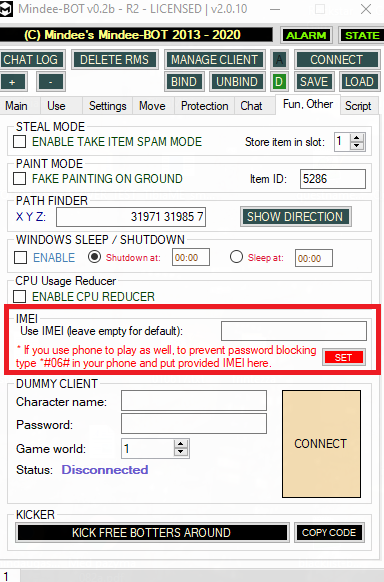The height and width of the screenshot is (582, 384).
Task: Open MANAGE CLIENT
Action: pyautogui.click(x=214, y=60)
